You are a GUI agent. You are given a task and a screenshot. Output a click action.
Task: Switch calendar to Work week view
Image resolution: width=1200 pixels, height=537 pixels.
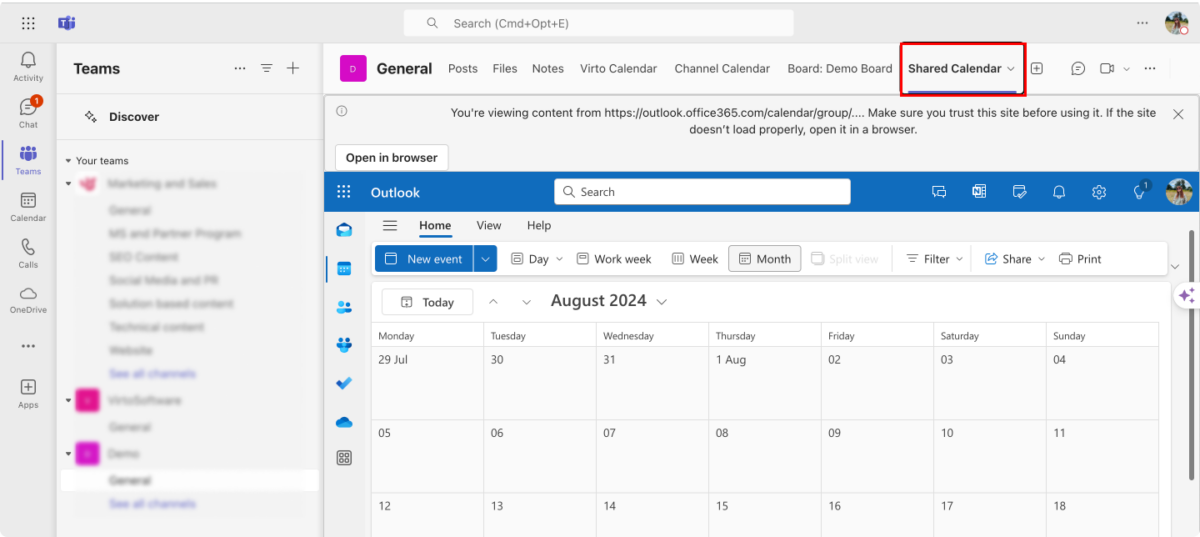[614, 259]
